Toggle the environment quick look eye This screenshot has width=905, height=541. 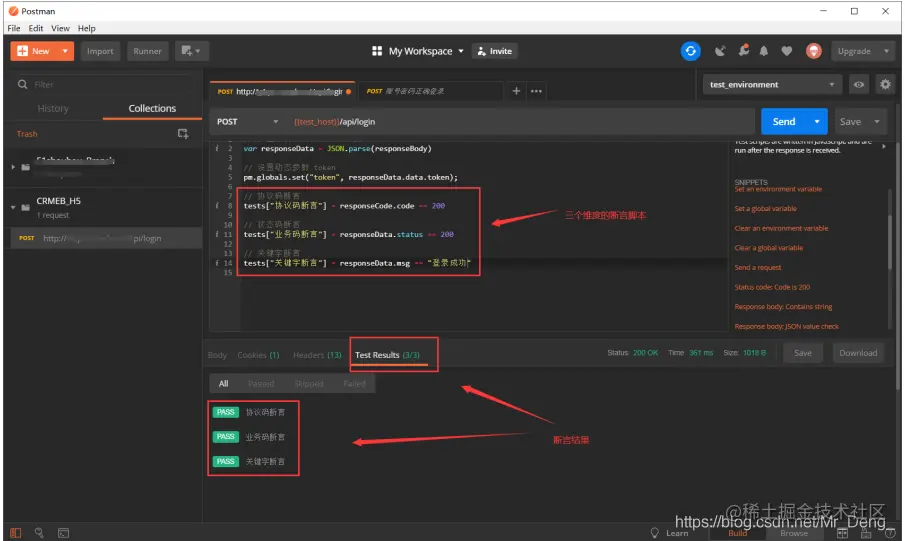point(859,84)
